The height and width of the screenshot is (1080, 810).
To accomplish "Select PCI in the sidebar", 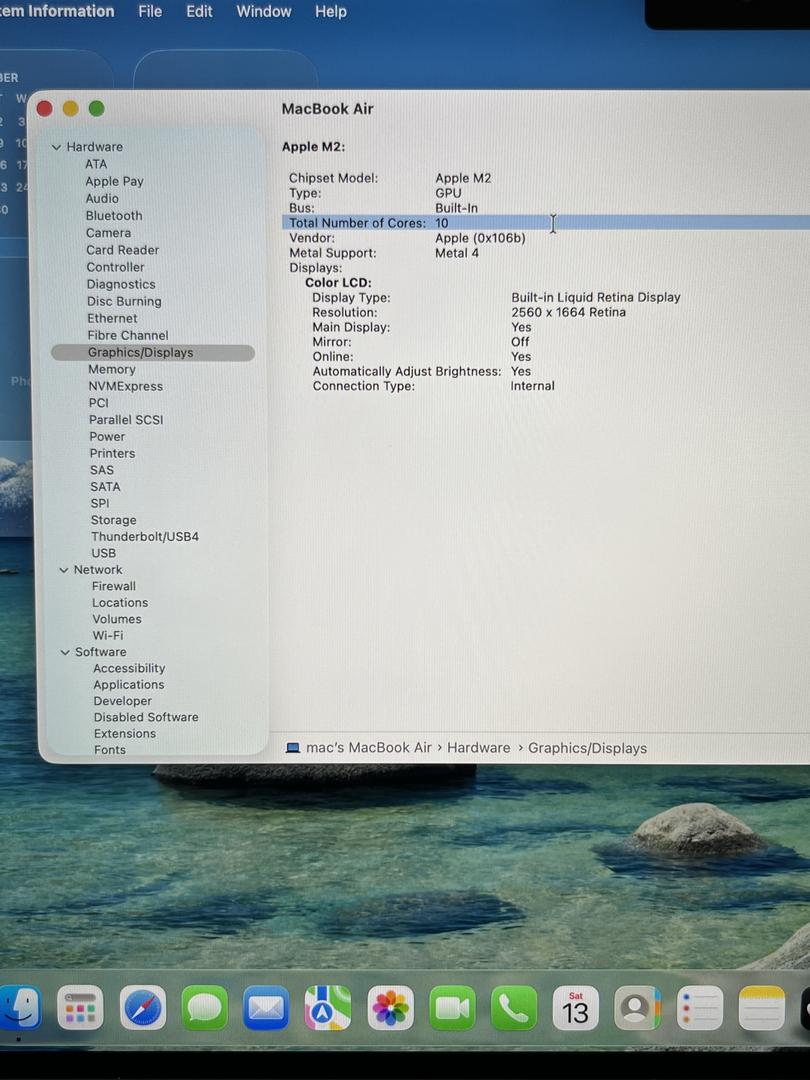I will click(98, 403).
